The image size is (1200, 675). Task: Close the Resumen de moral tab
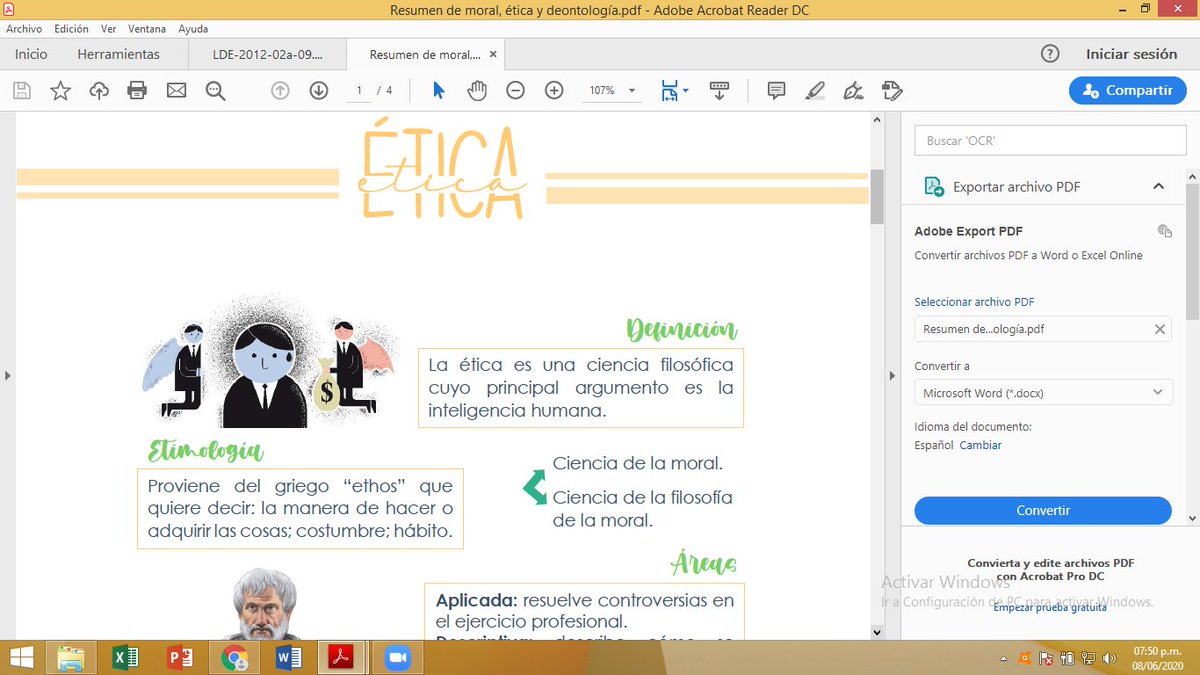(493, 54)
